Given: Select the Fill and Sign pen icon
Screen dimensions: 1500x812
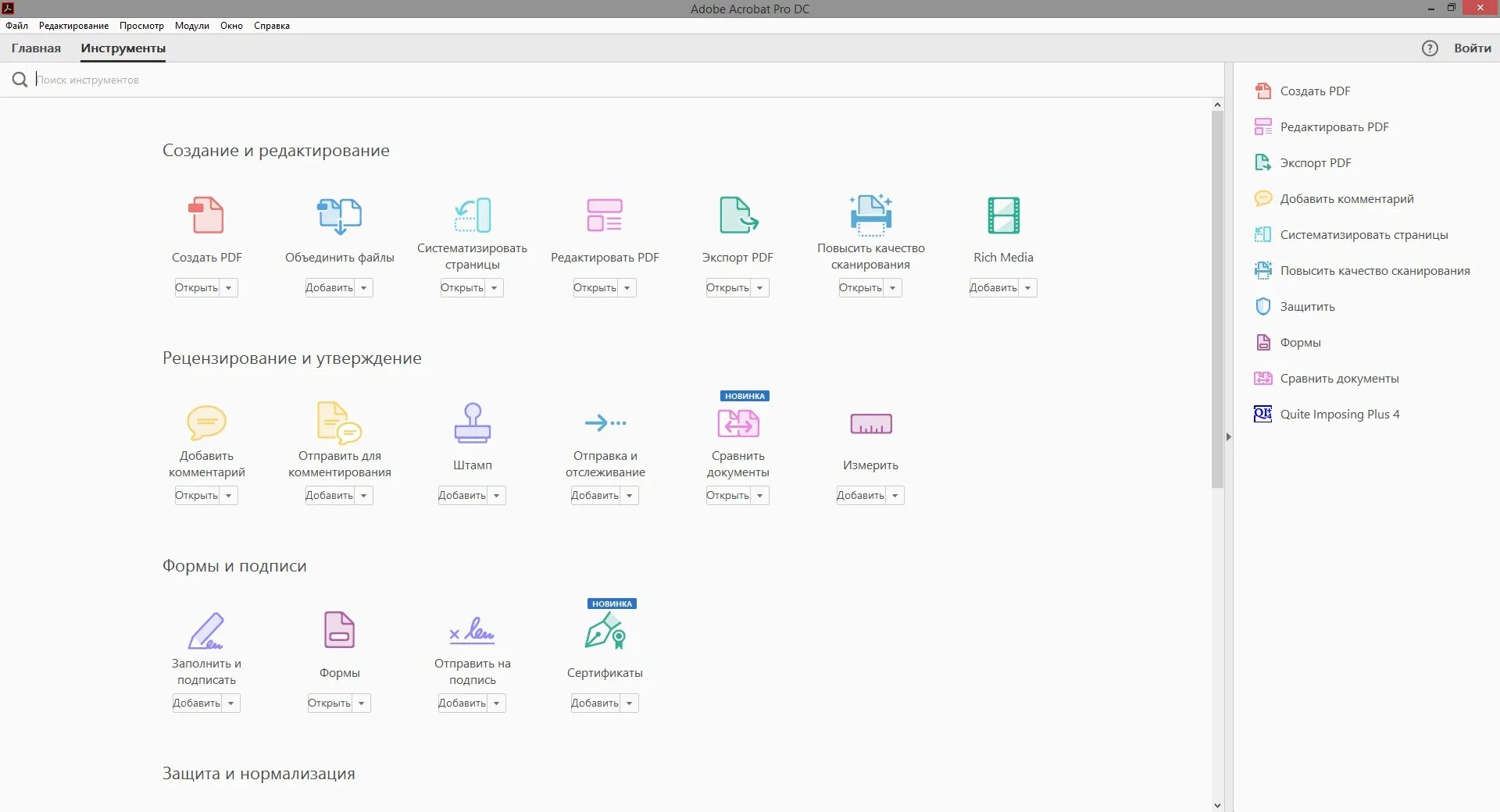Looking at the screenshot, I should pos(206,631).
